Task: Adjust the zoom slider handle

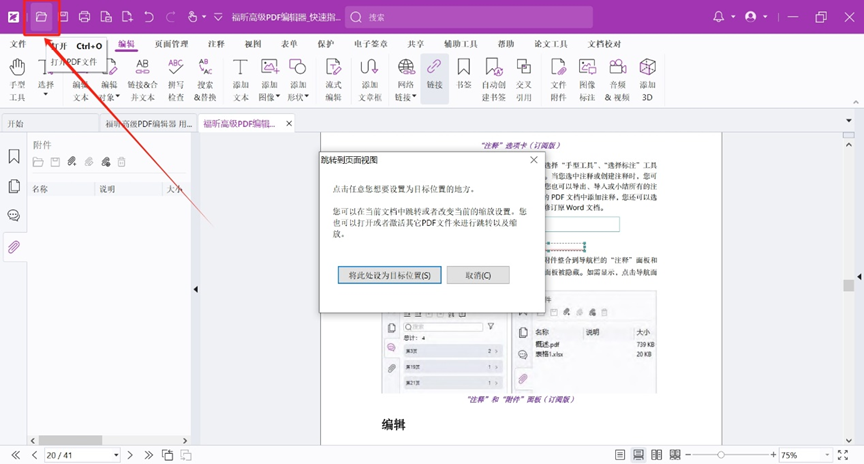Action: (x=721, y=455)
